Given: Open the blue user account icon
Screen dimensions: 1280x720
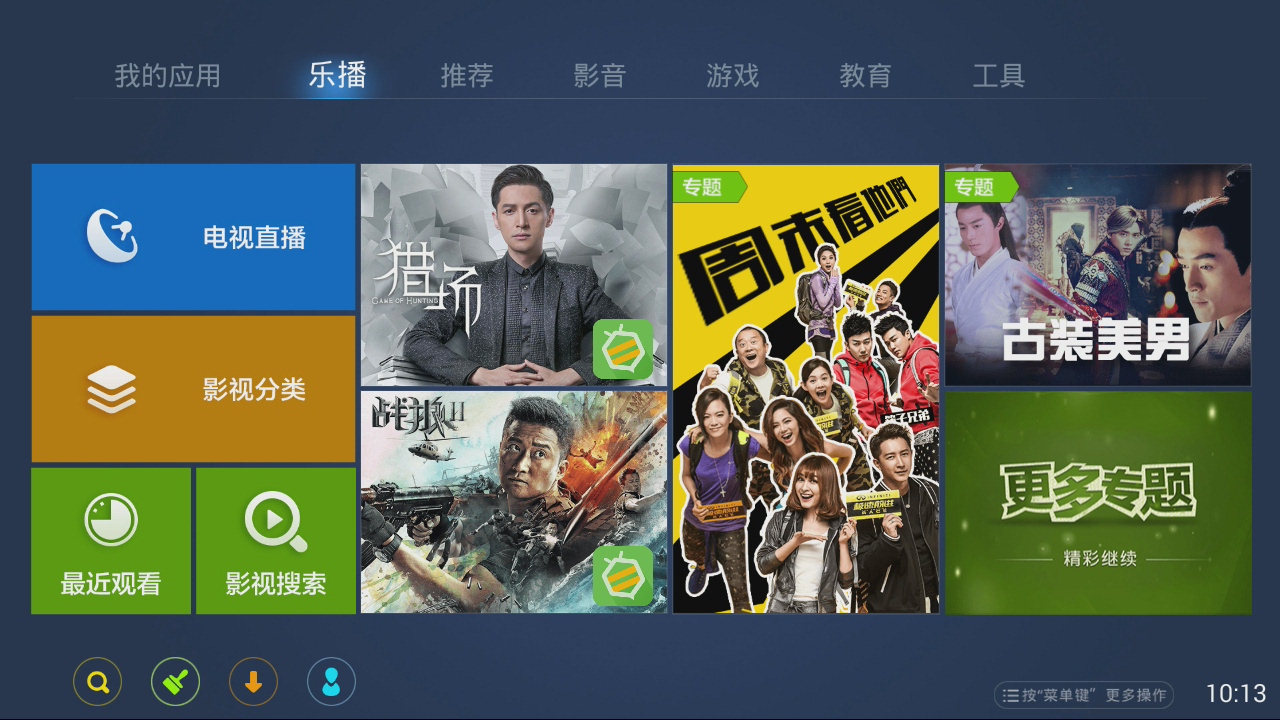Looking at the screenshot, I should coord(331,683).
